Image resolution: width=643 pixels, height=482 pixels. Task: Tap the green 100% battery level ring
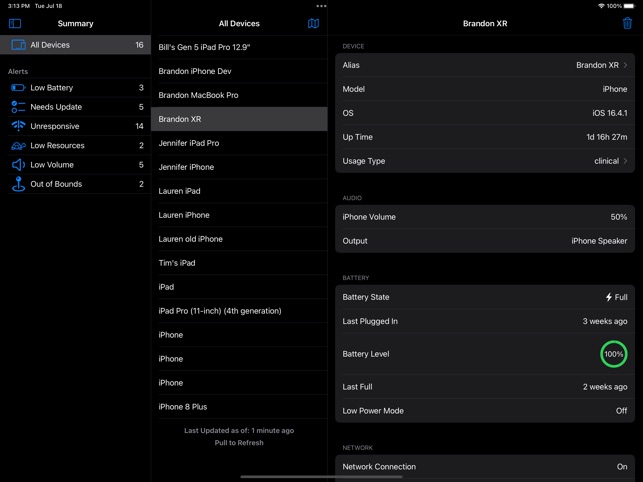click(x=613, y=354)
